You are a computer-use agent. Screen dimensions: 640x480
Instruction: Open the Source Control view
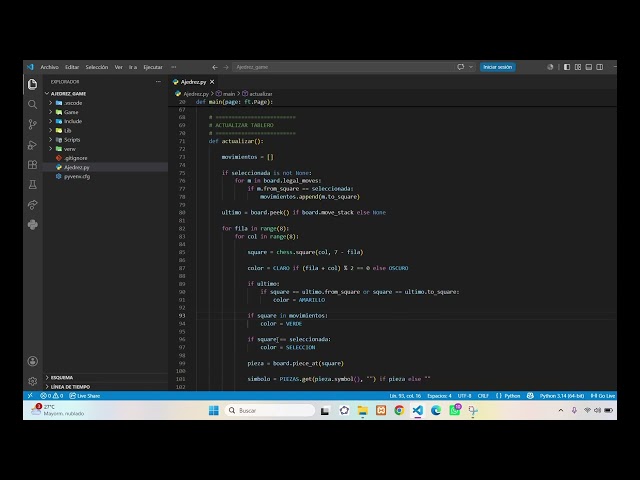(33, 124)
